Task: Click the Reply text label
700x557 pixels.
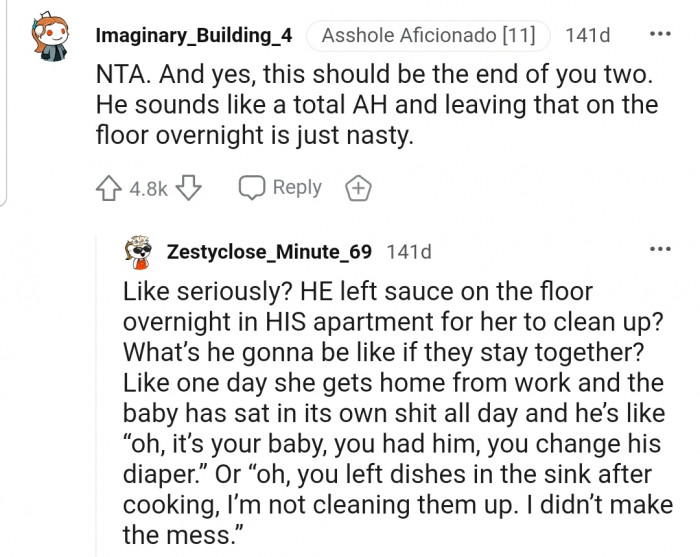Action: tap(297, 187)
